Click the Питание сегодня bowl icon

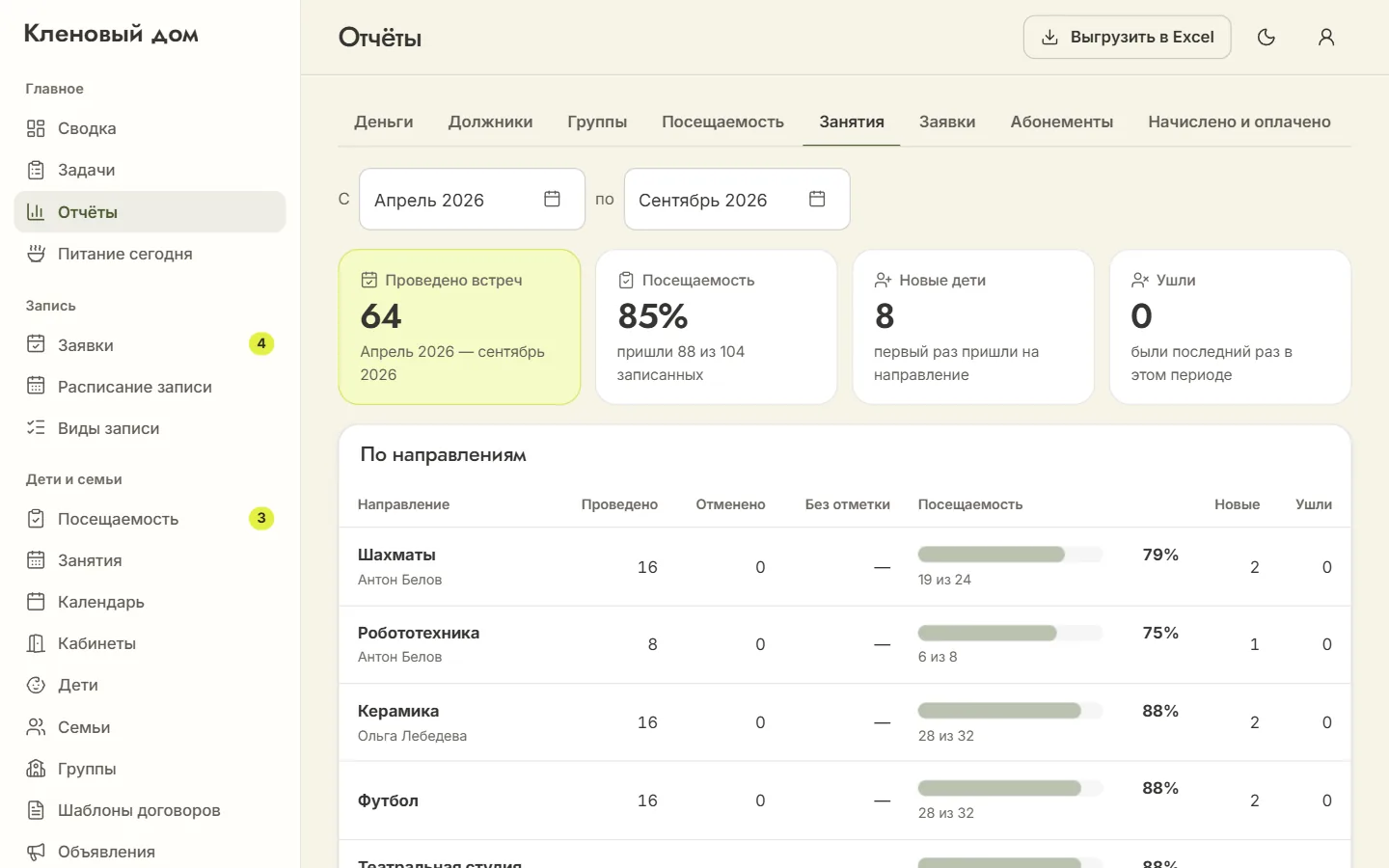point(36,254)
